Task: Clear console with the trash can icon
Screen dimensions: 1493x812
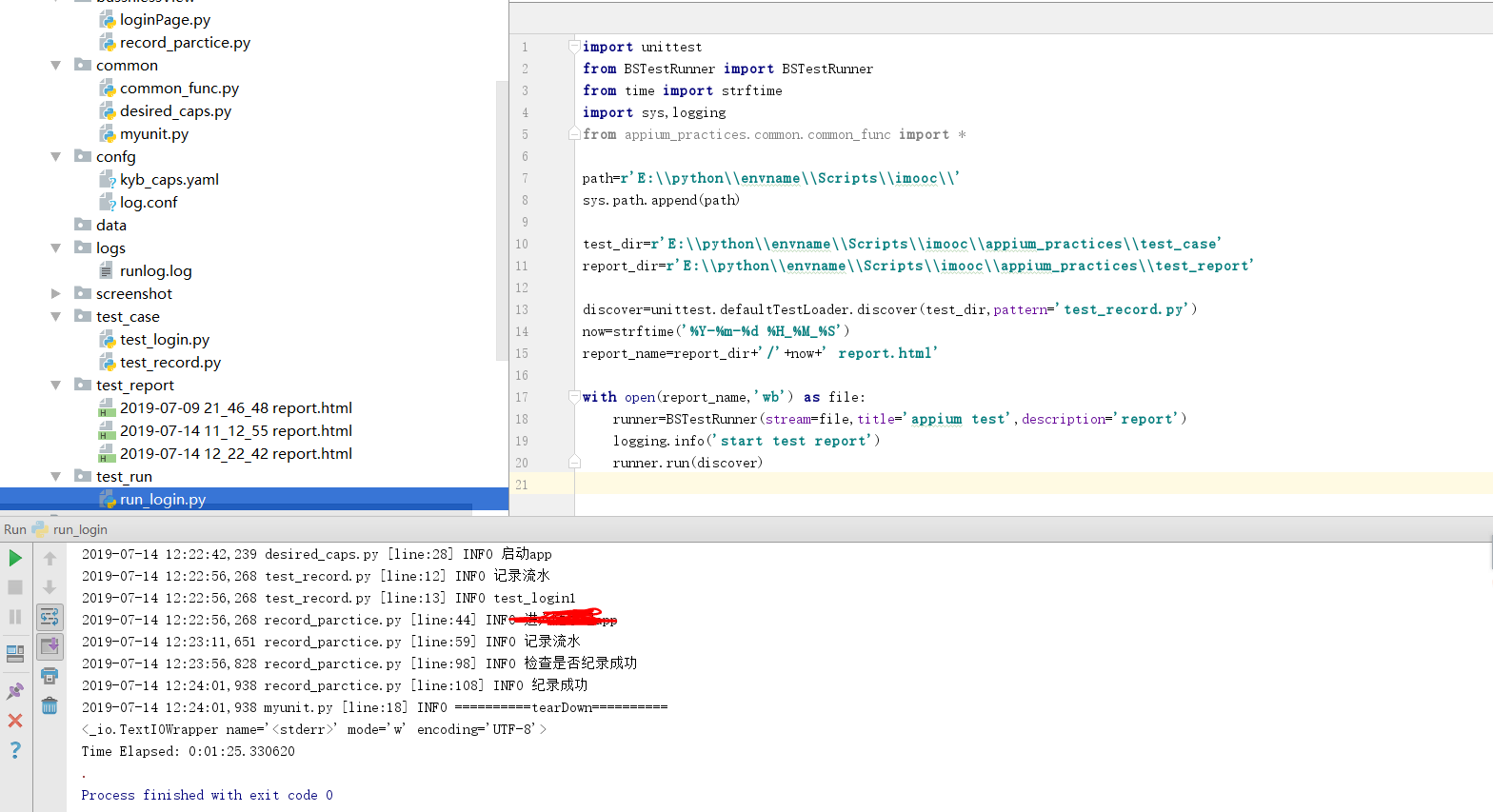Action: click(50, 705)
